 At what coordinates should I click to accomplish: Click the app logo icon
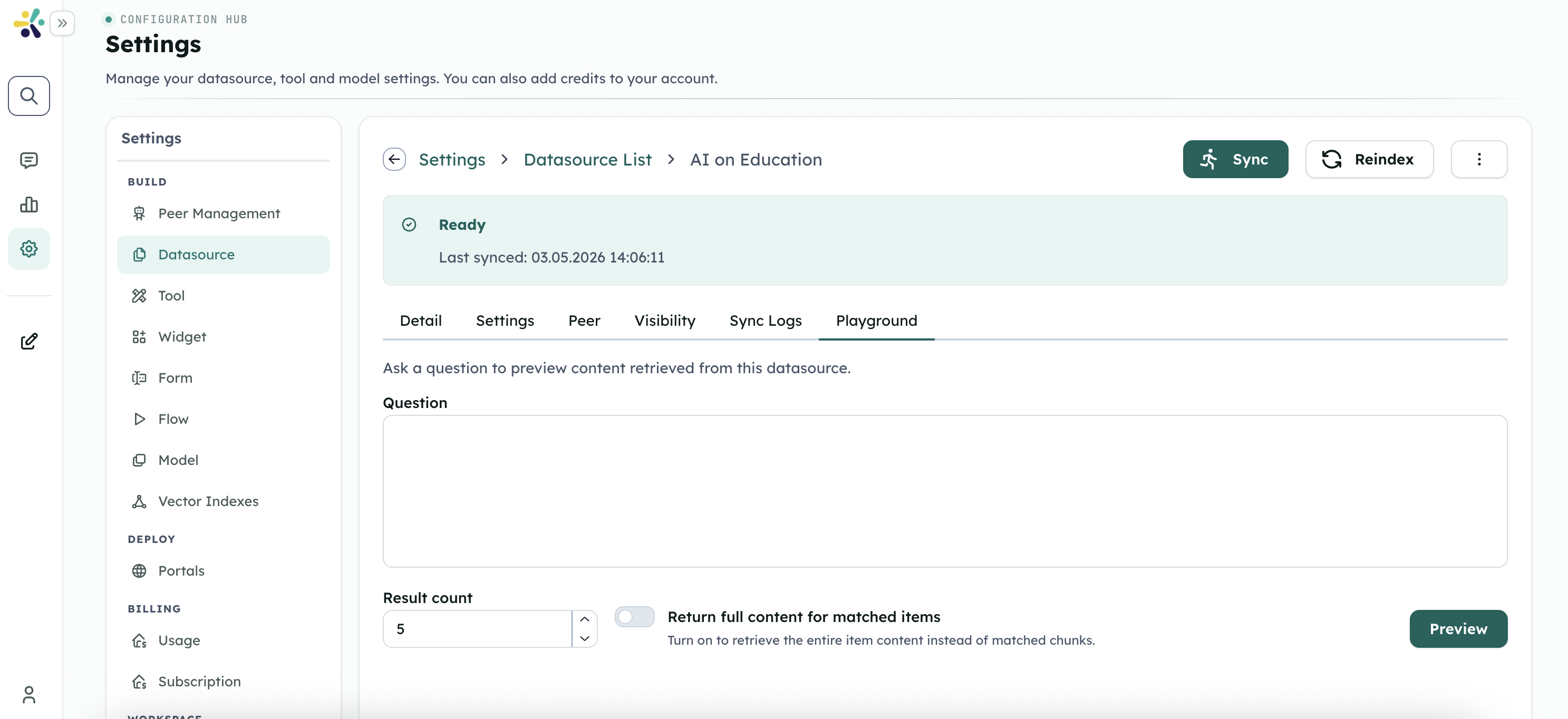coord(28,23)
